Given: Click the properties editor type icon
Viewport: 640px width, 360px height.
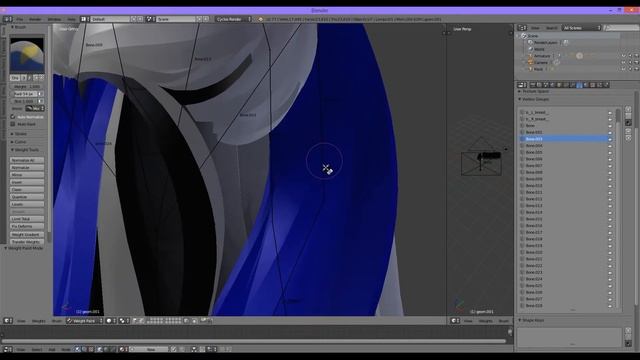Looking at the screenshot, I should pos(522,85).
